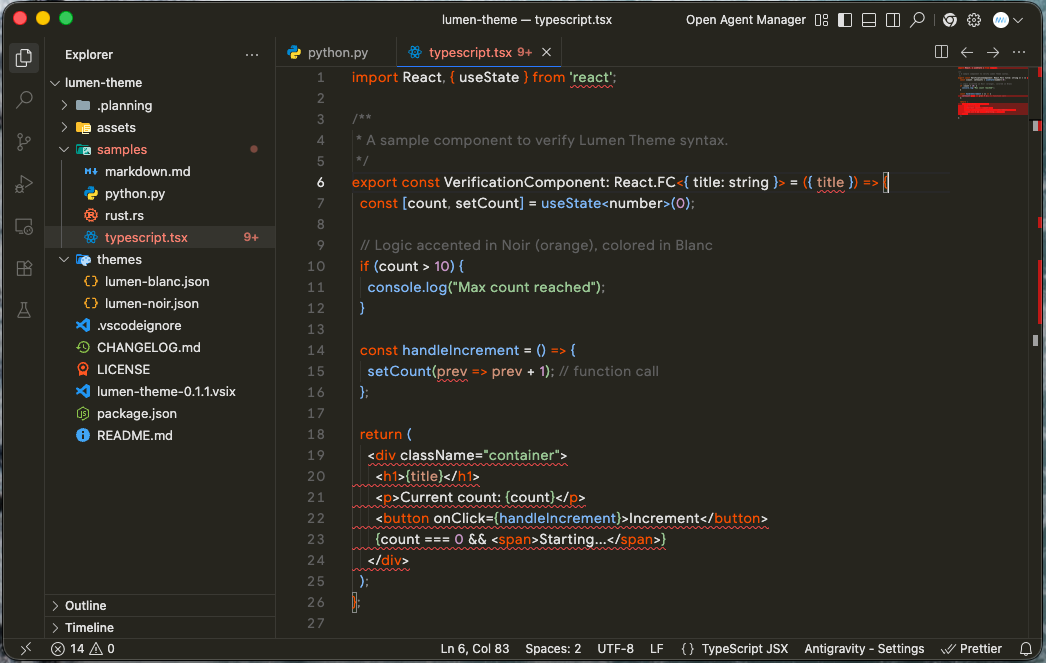Open markdown.md in the file tree
The image size is (1046, 663).
(160, 171)
